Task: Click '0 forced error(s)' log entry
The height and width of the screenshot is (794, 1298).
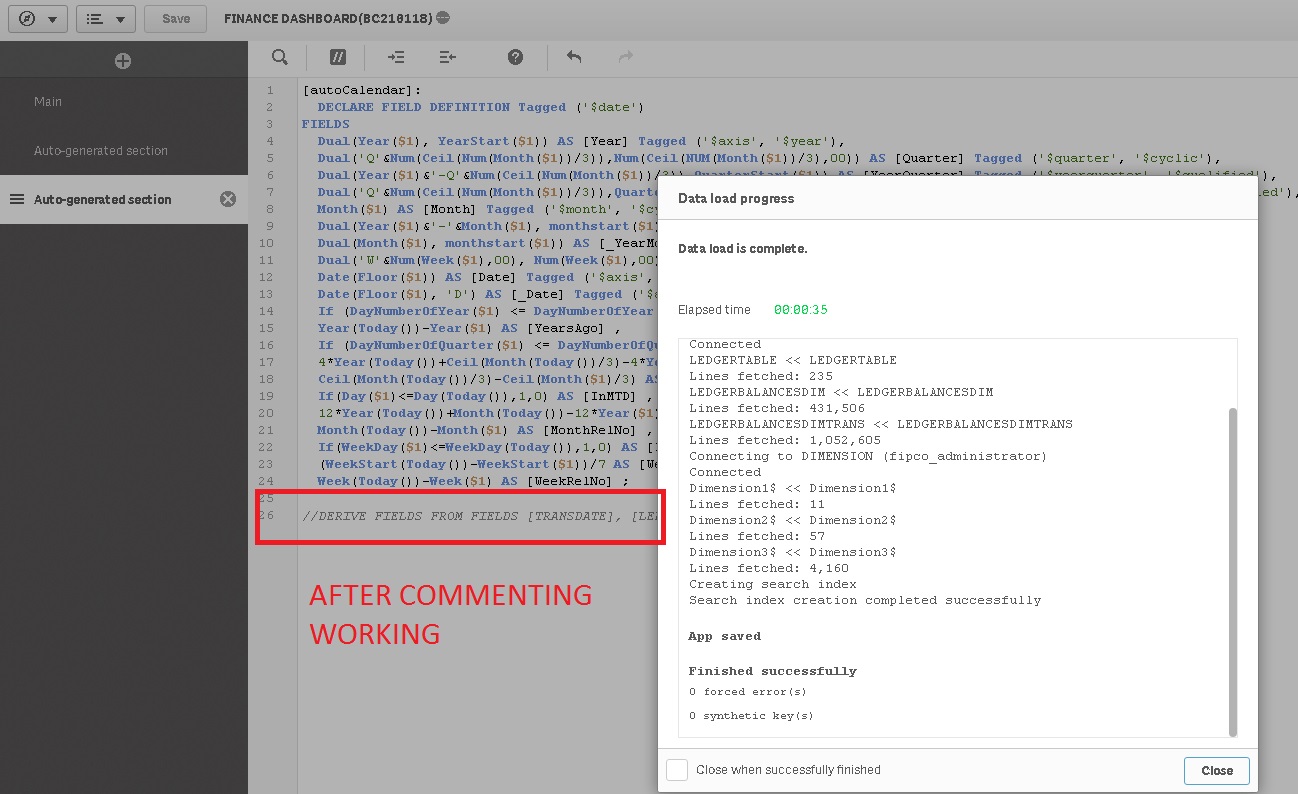Action: tap(748, 692)
